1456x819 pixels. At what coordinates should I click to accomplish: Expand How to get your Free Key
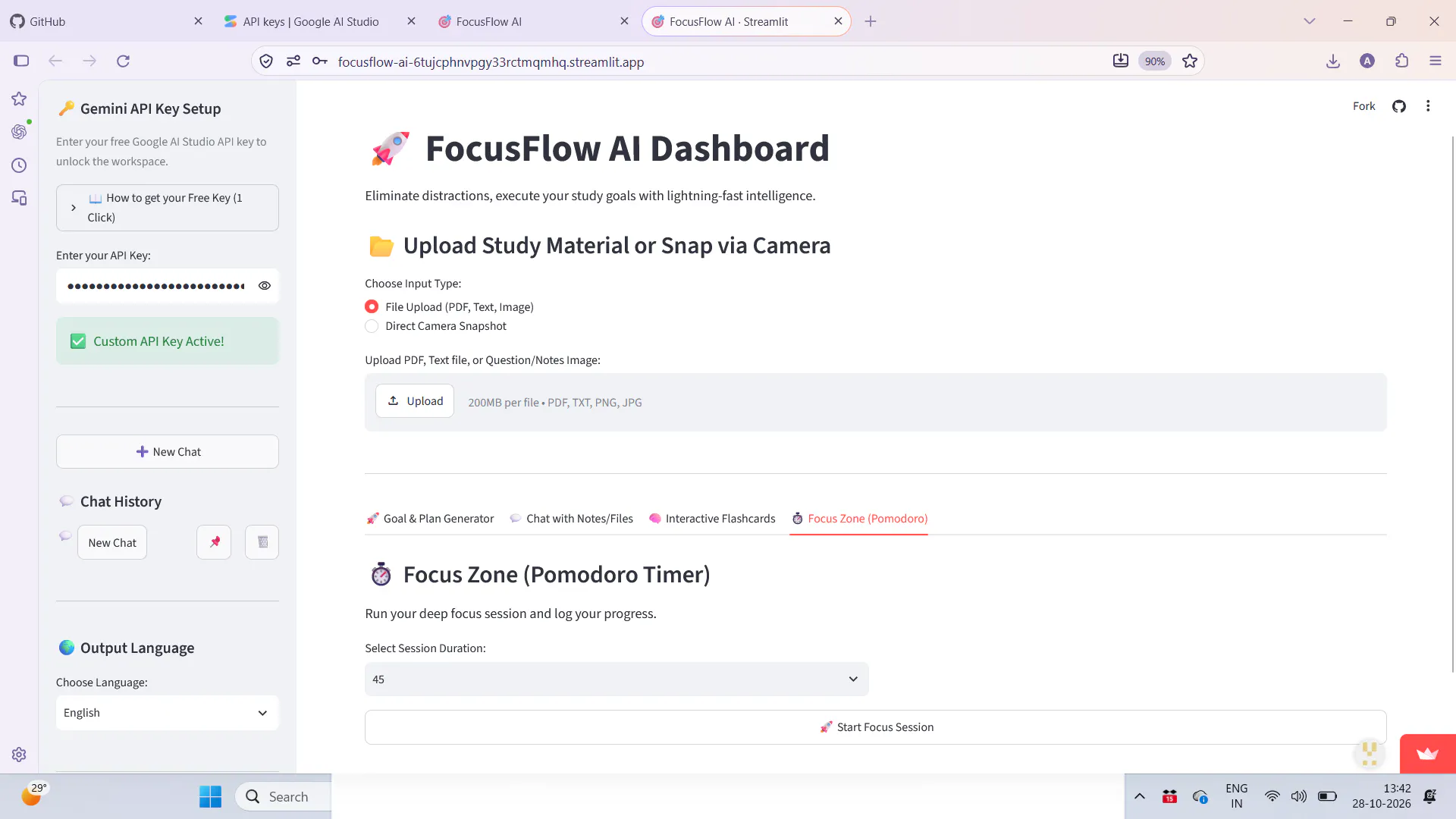[168, 208]
